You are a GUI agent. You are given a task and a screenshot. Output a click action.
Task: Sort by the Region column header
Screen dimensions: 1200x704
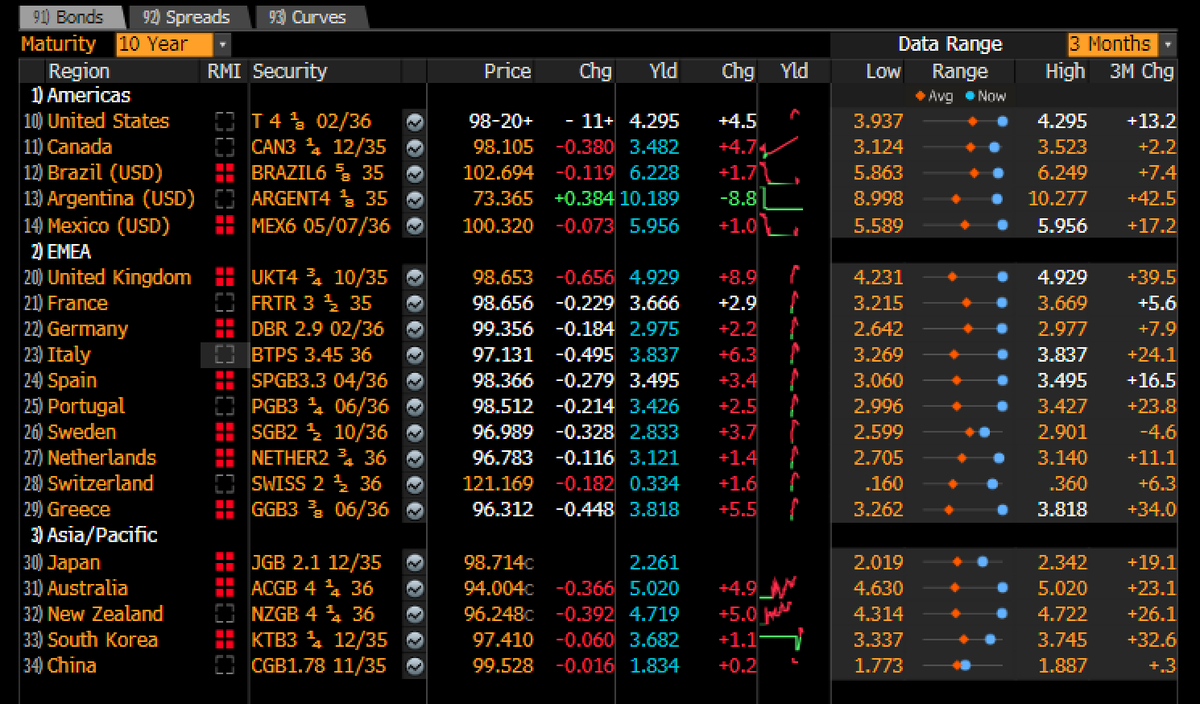(79, 71)
